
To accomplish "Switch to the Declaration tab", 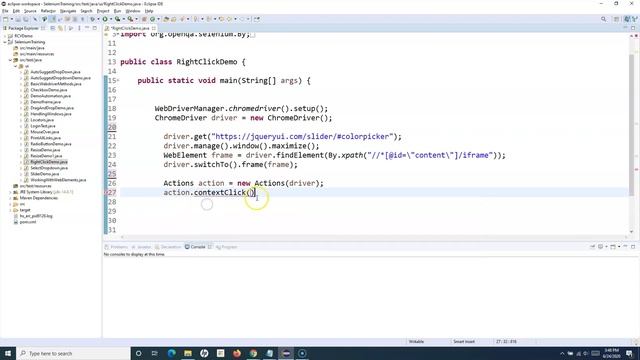I will coord(168,247).
